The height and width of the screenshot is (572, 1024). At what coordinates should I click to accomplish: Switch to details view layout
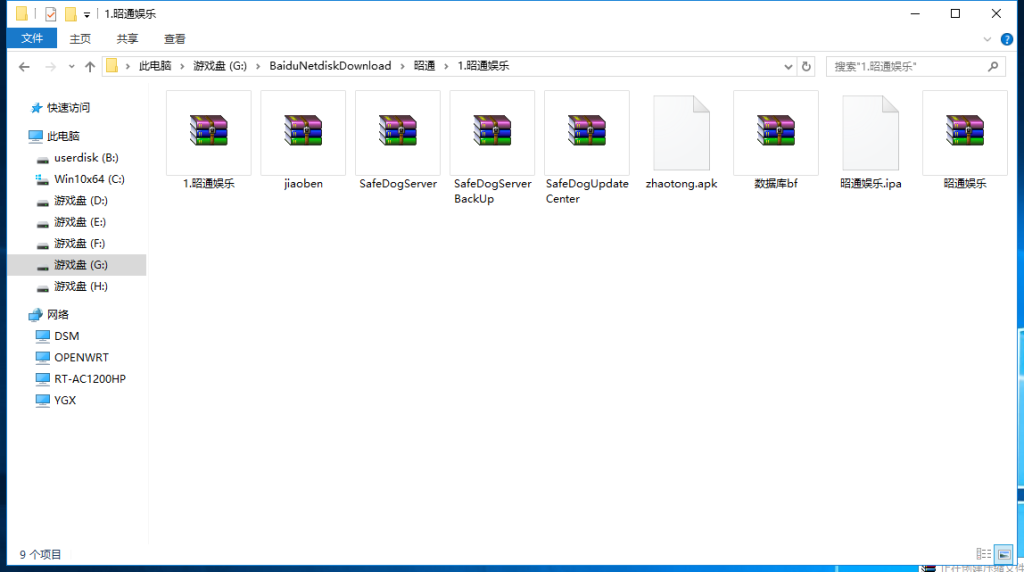point(984,554)
